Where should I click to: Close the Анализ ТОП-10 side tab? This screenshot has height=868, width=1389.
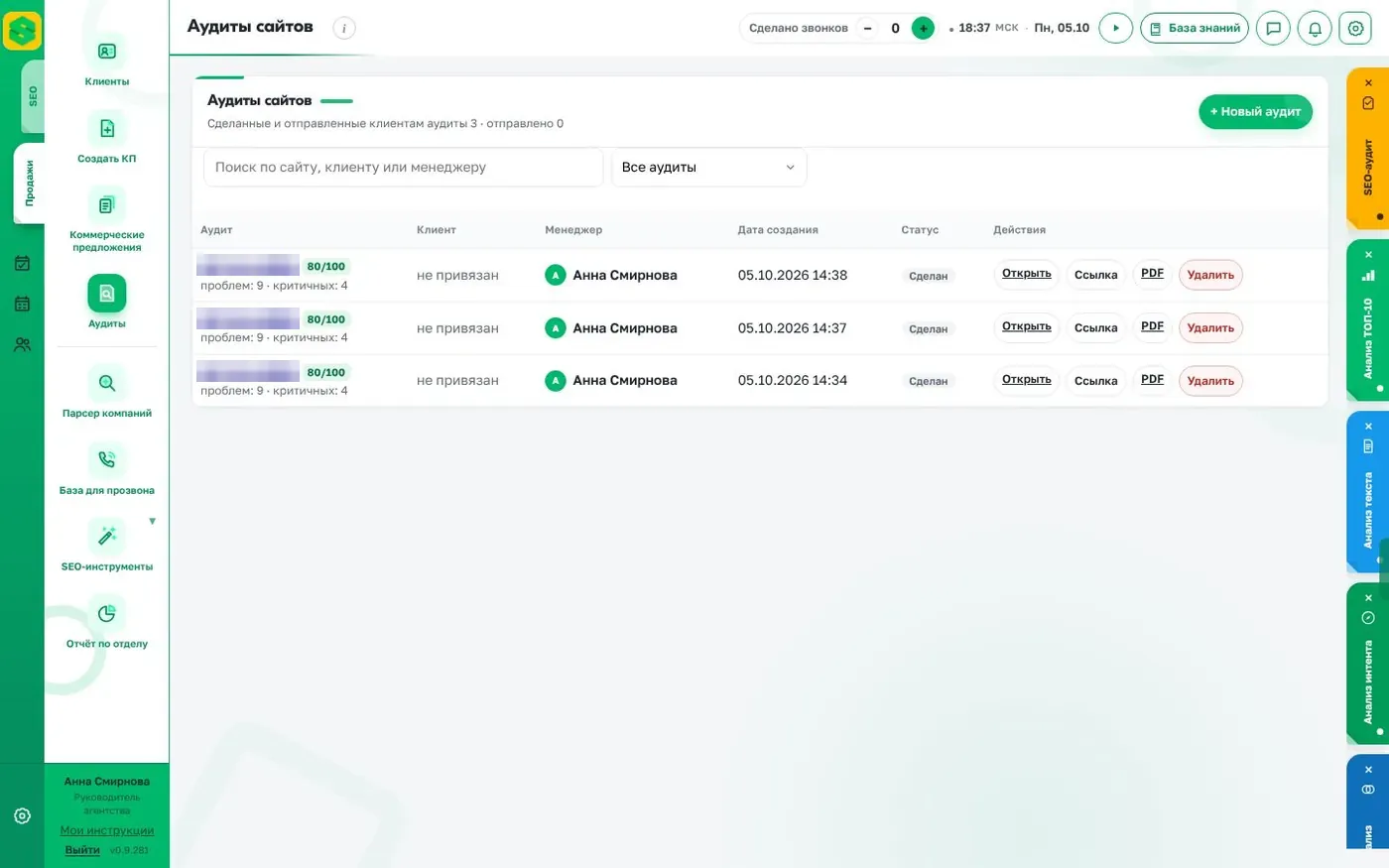coord(1368,255)
